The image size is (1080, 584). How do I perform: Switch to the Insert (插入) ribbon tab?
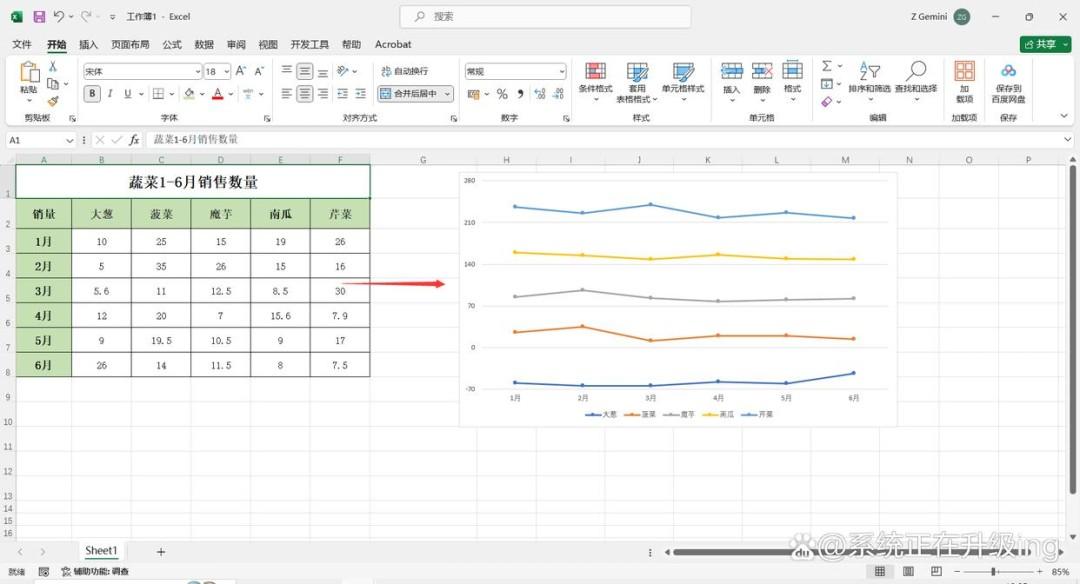point(88,44)
